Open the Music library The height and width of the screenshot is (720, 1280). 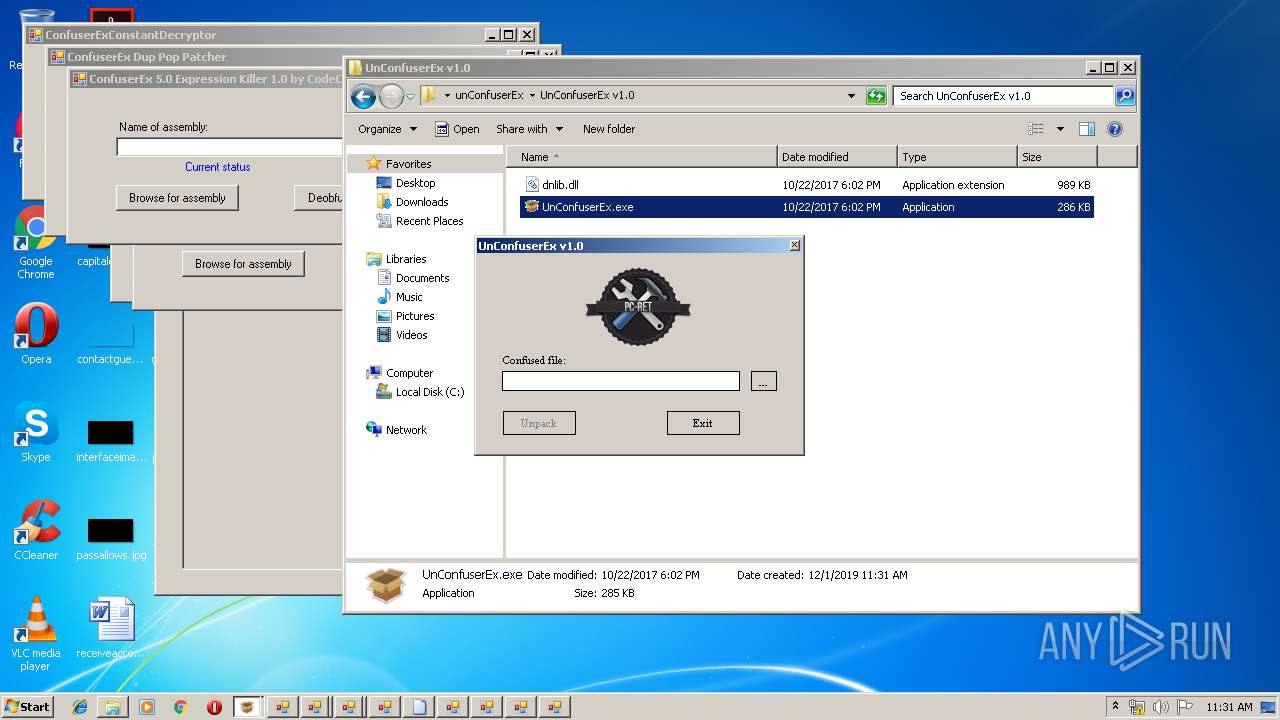[x=409, y=297]
